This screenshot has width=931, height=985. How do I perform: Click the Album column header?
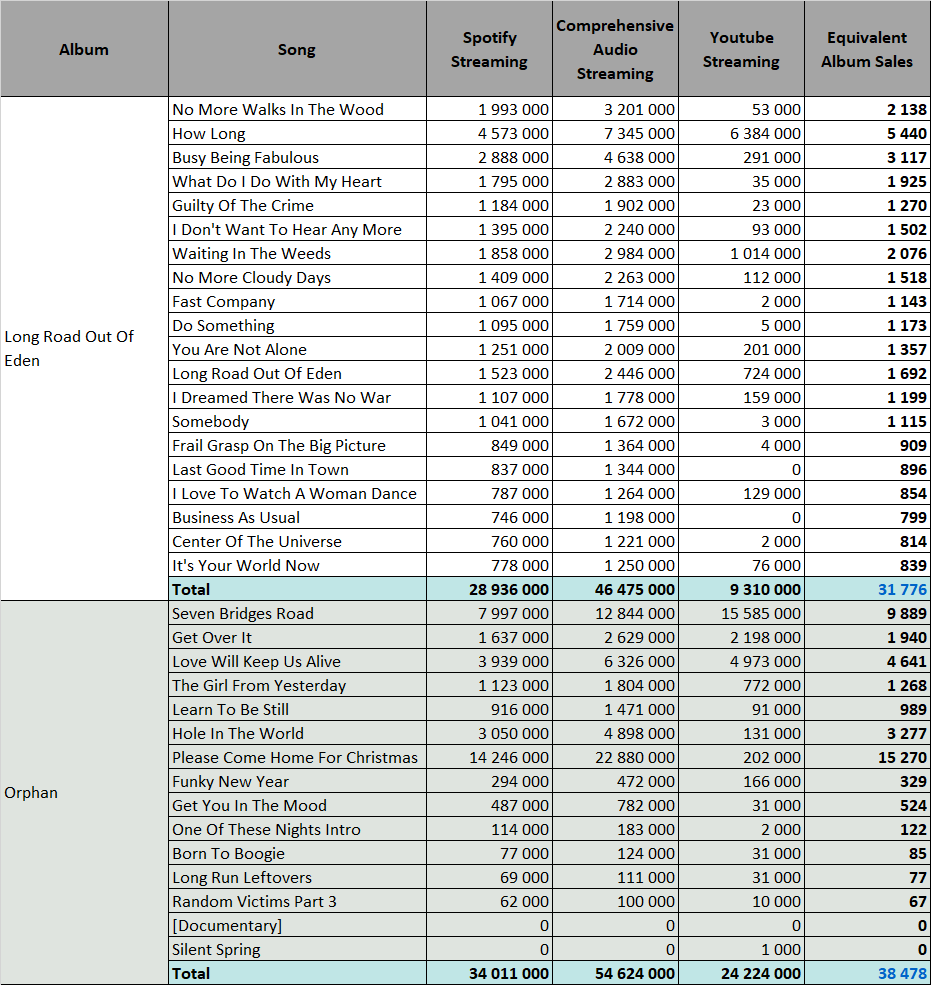coord(84,49)
